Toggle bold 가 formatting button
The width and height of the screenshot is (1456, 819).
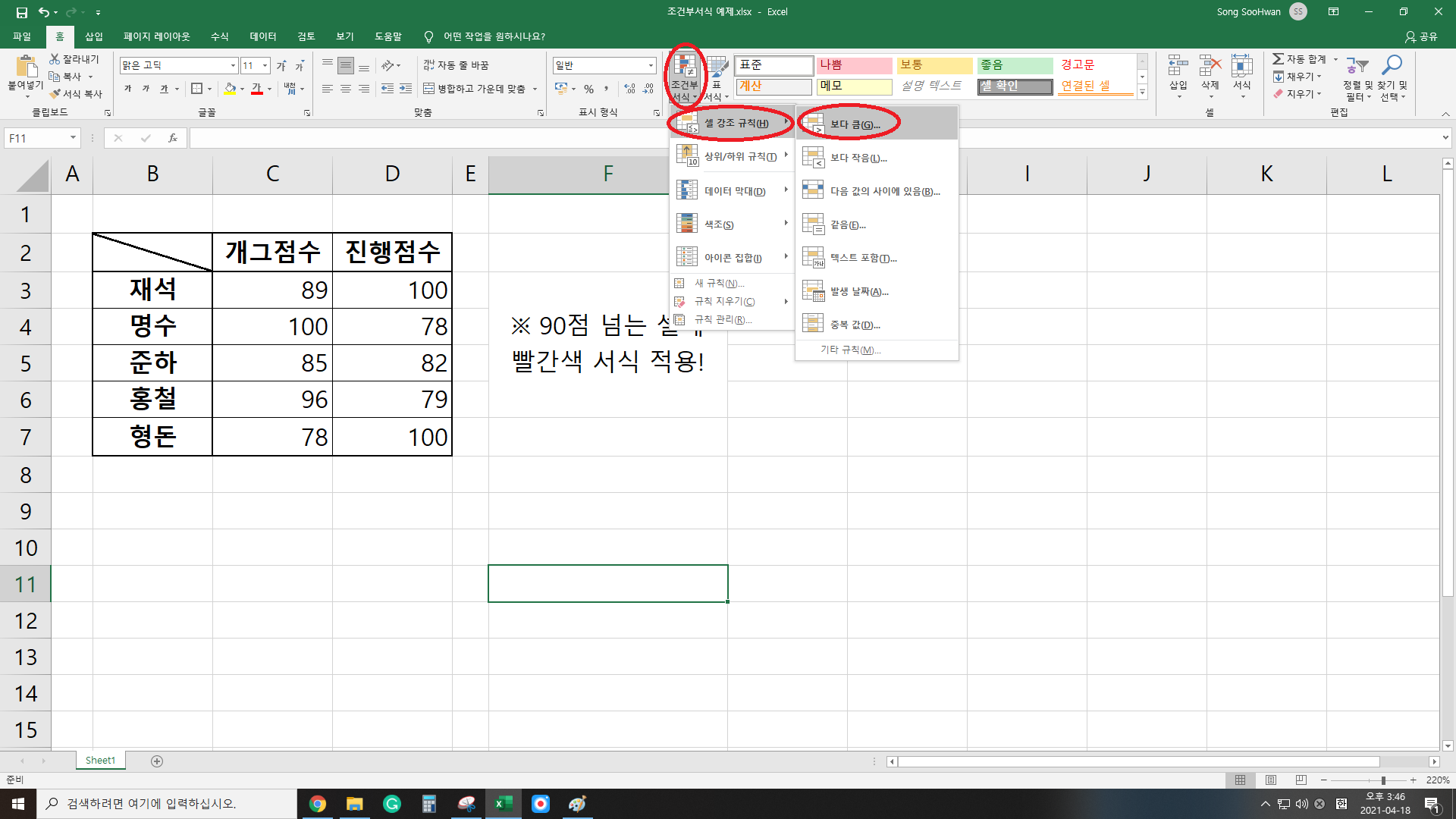pyautogui.click(x=127, y=89)
